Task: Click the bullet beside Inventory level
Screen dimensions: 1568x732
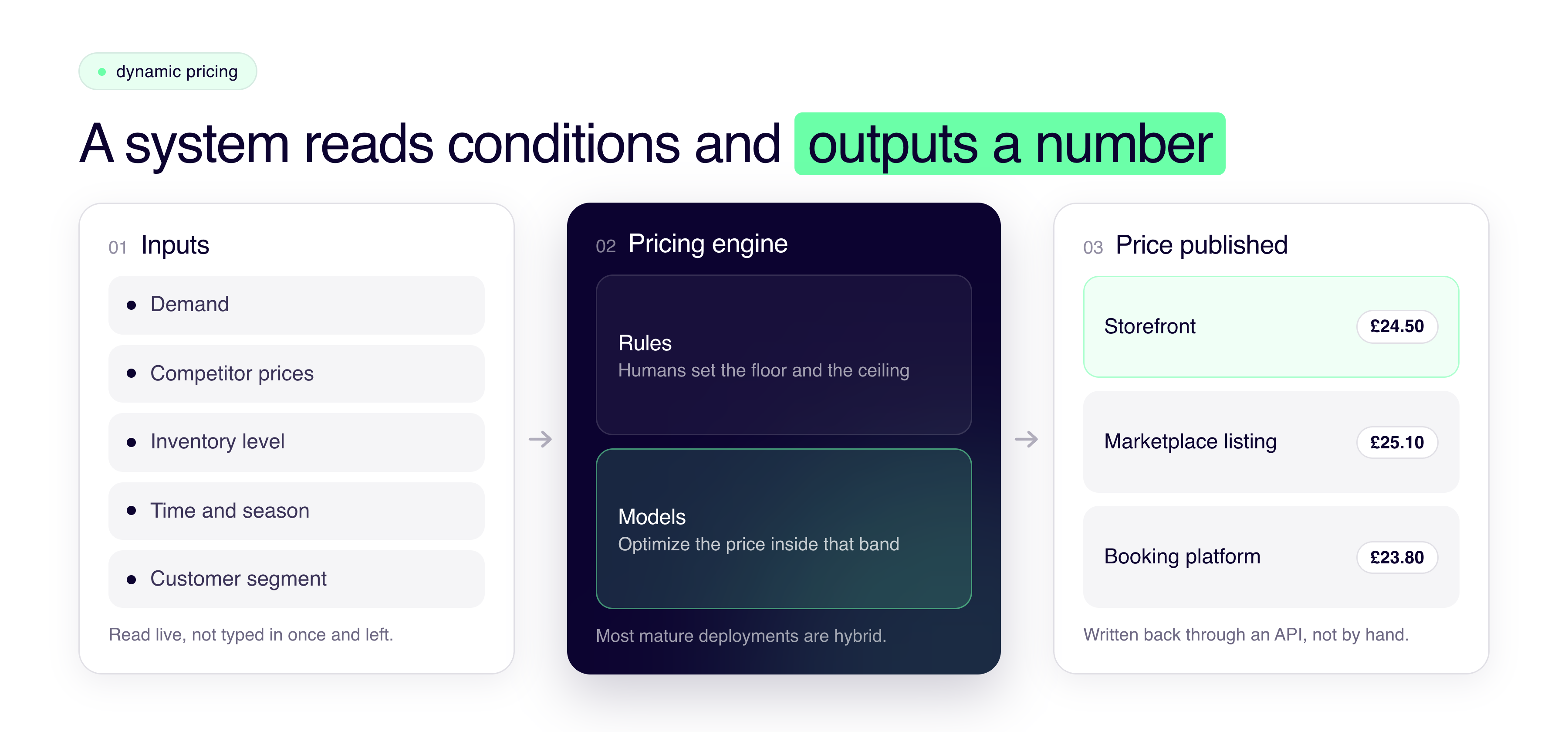Action: pyautogui.click(x=131, y=442)
